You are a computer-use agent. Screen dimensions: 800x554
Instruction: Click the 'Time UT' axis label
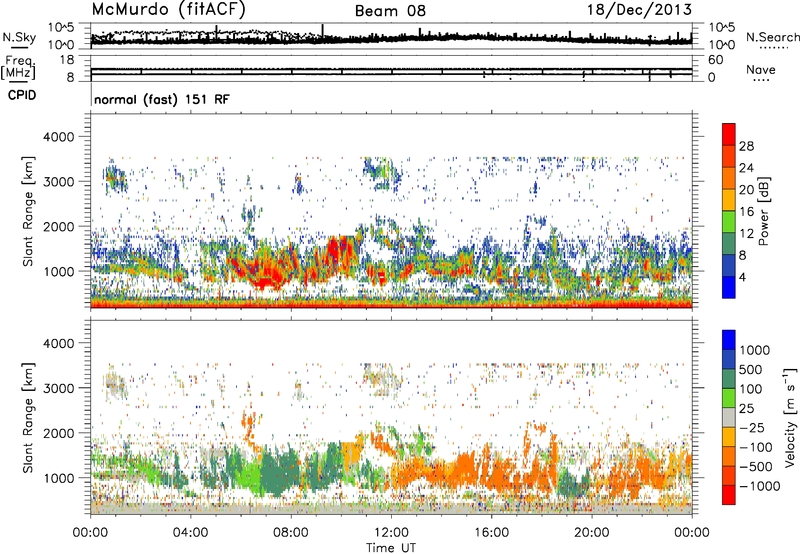391,548
